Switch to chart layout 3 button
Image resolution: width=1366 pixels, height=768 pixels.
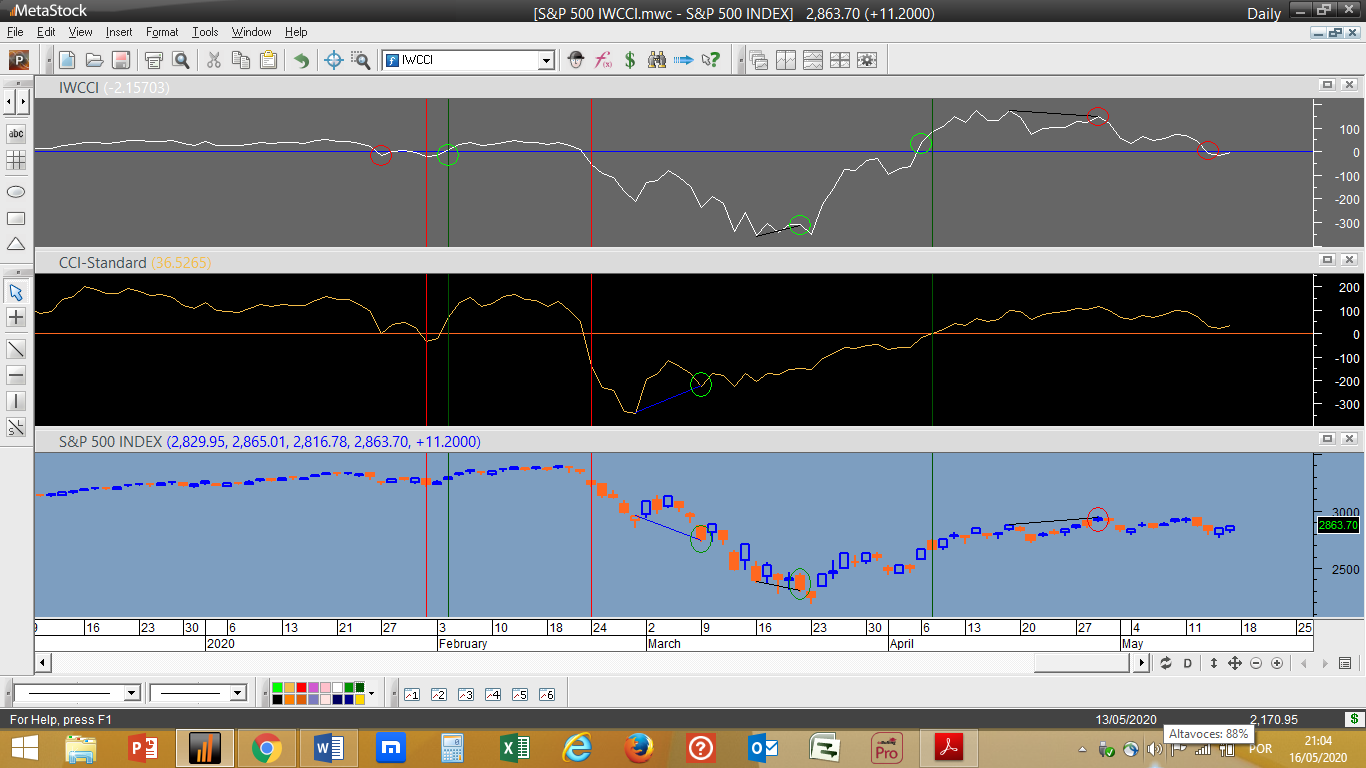pyautogui.click(x=465, y=694)
